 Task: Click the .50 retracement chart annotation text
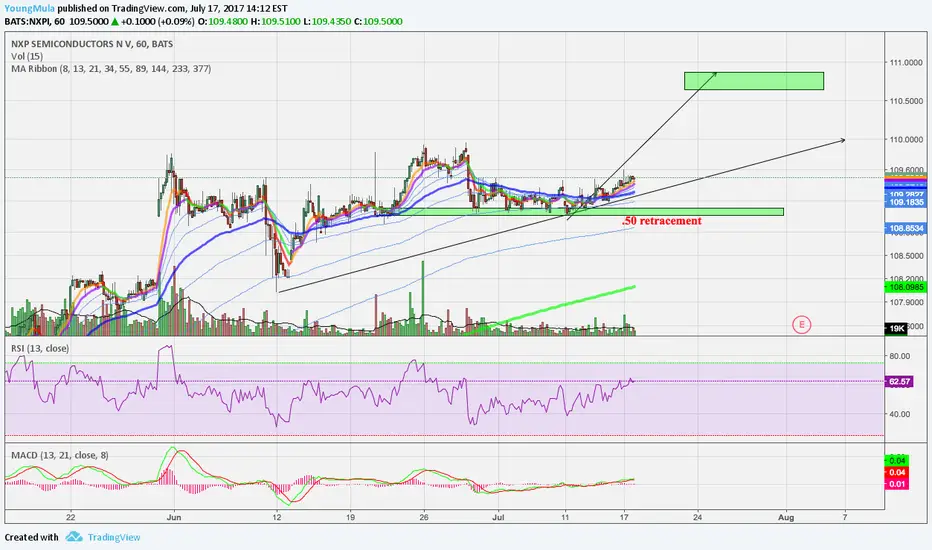pos(662,221)
